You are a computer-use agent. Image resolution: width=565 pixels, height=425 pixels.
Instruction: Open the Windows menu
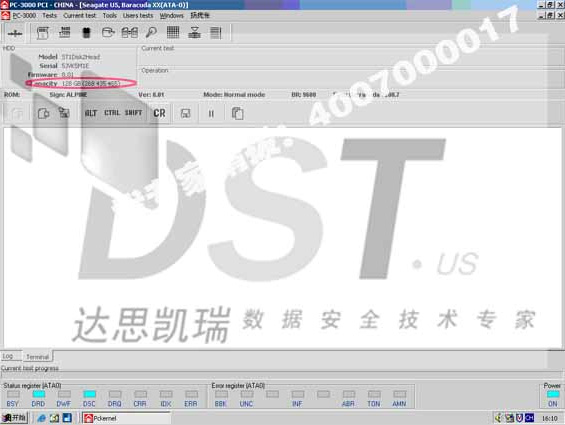pos(172,16)
